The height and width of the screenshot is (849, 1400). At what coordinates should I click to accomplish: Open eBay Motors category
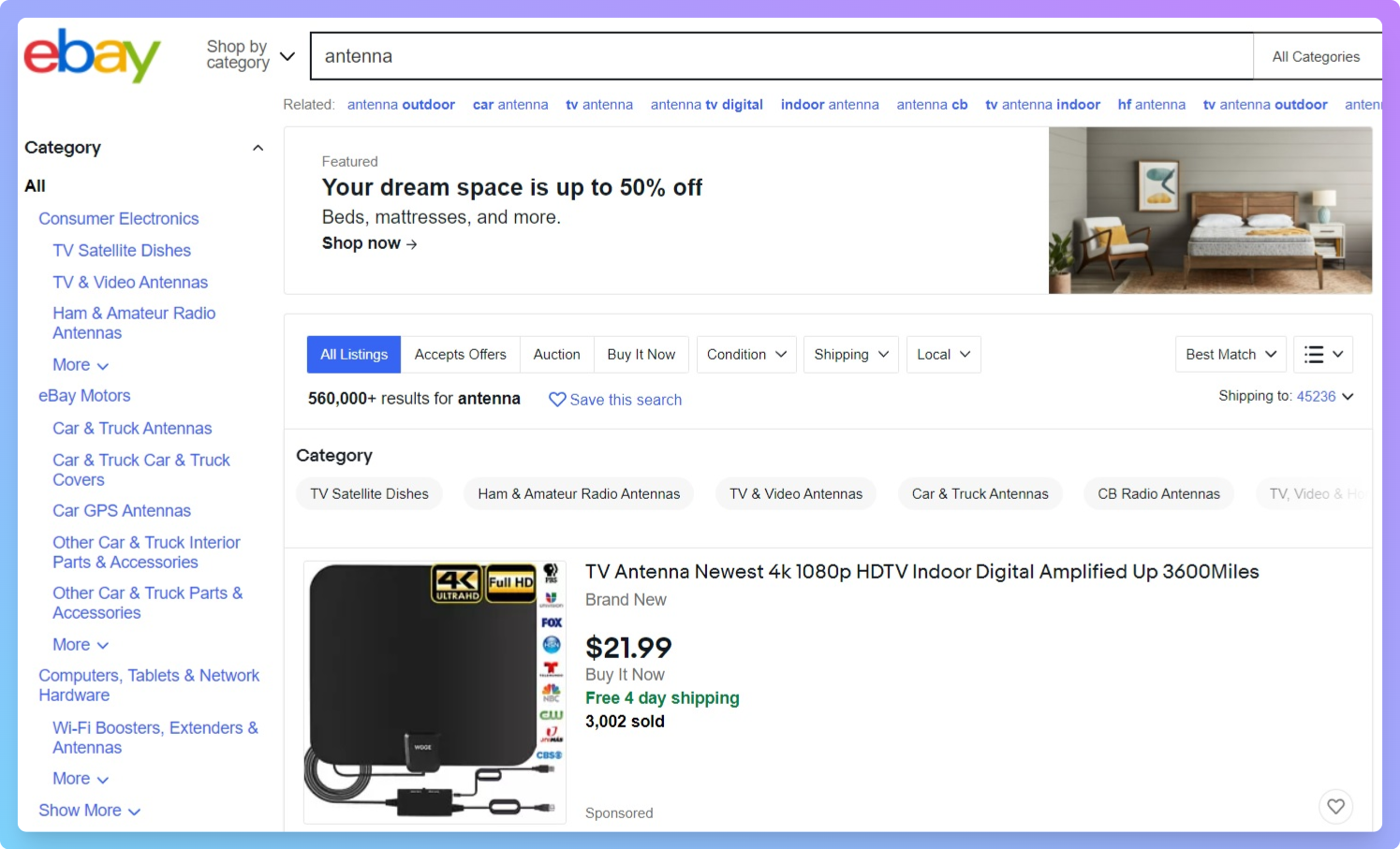pyautogui.click(x=84, y=396)
